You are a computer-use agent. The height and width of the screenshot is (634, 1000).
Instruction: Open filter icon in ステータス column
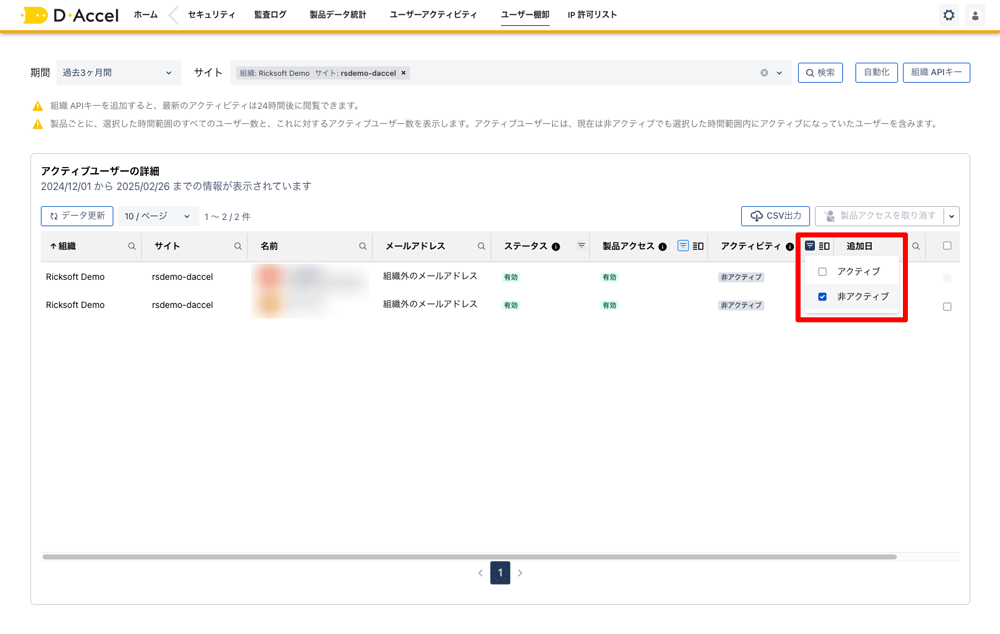pyautogui.click(x=581, y=246)
